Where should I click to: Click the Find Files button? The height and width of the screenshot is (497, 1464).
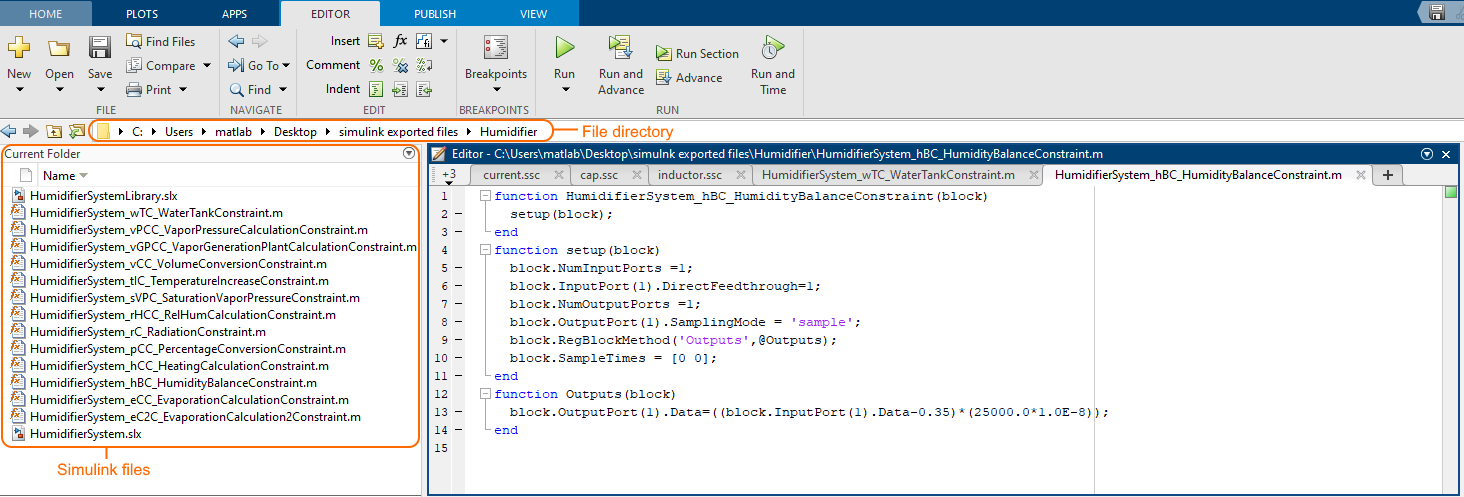[161, 41]
